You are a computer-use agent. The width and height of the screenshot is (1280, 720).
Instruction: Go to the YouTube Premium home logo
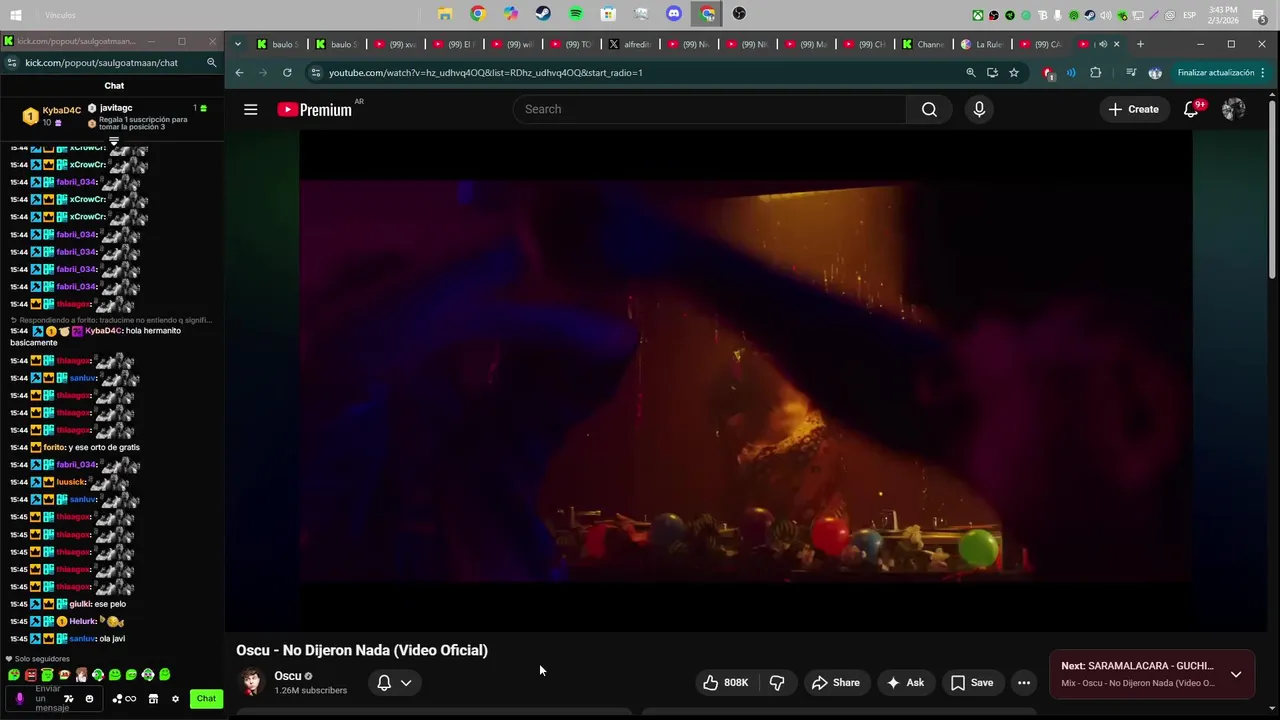click(314, 110)
